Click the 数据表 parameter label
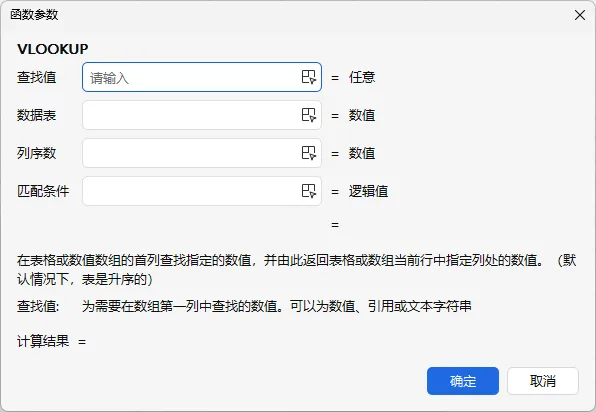Viewport: 596px width, 412px height. (x=36, y=115)
